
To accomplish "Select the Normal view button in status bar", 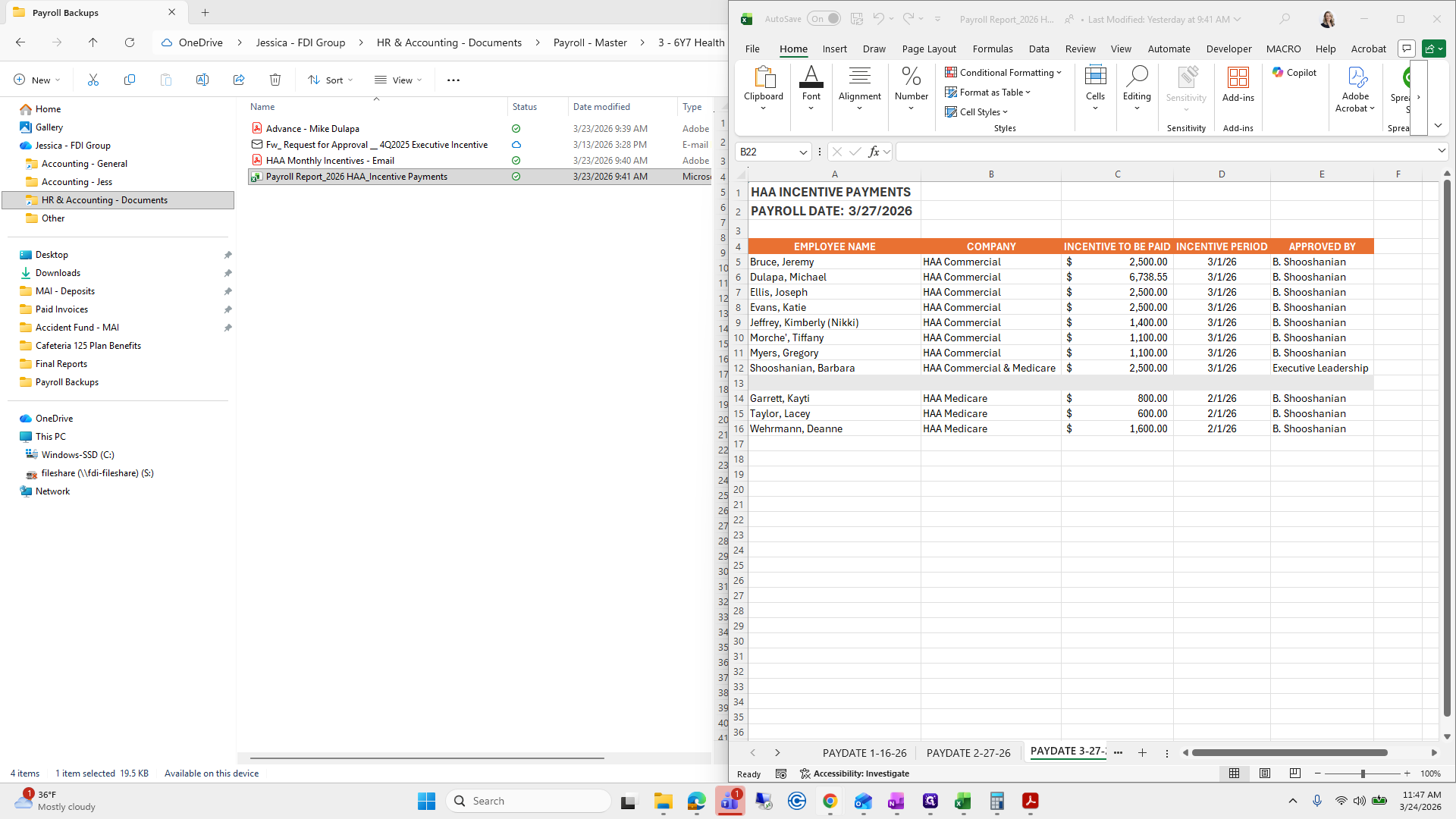I will click(x=1235, y=773).
